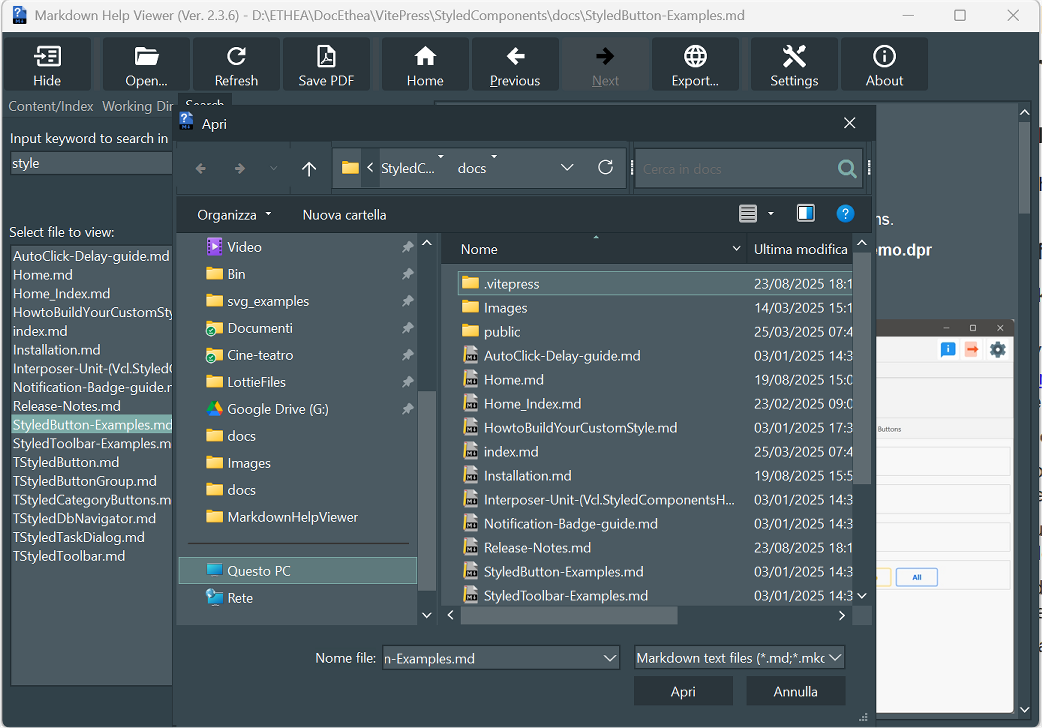Expand the Organizza menu

234,215
